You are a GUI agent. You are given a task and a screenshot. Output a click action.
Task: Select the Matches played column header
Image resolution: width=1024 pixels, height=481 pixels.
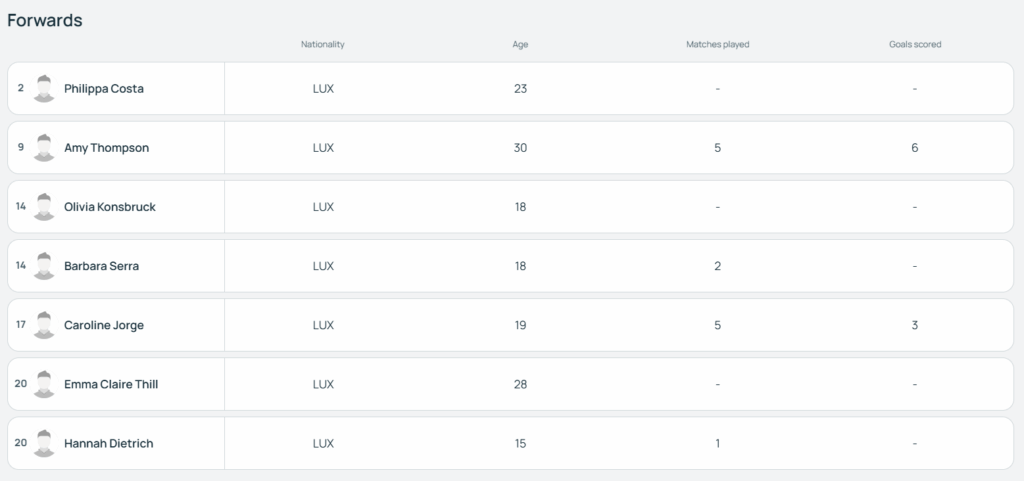coord(718,44)
